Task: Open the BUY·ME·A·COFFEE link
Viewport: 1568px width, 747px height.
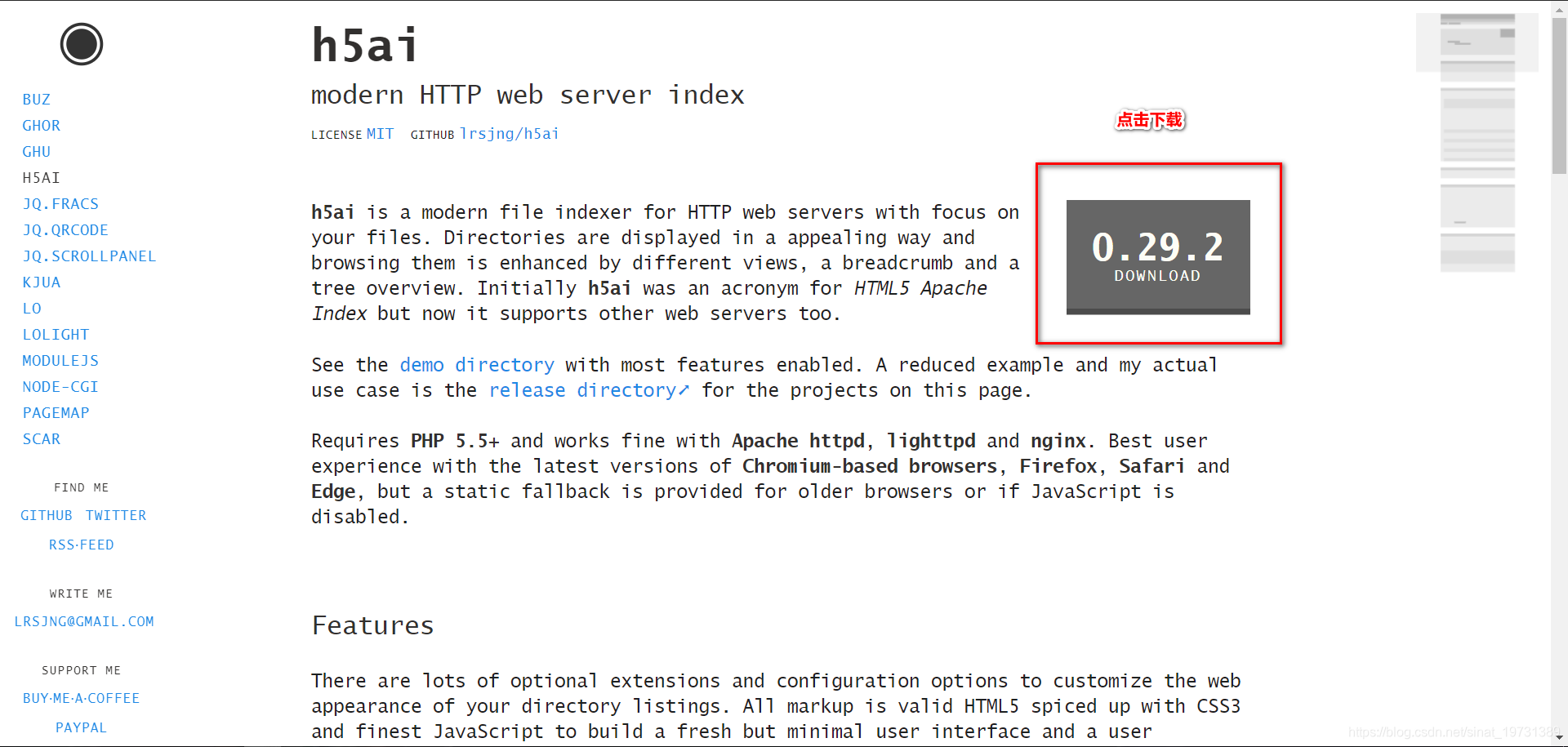Action: (x=82, y=699)
